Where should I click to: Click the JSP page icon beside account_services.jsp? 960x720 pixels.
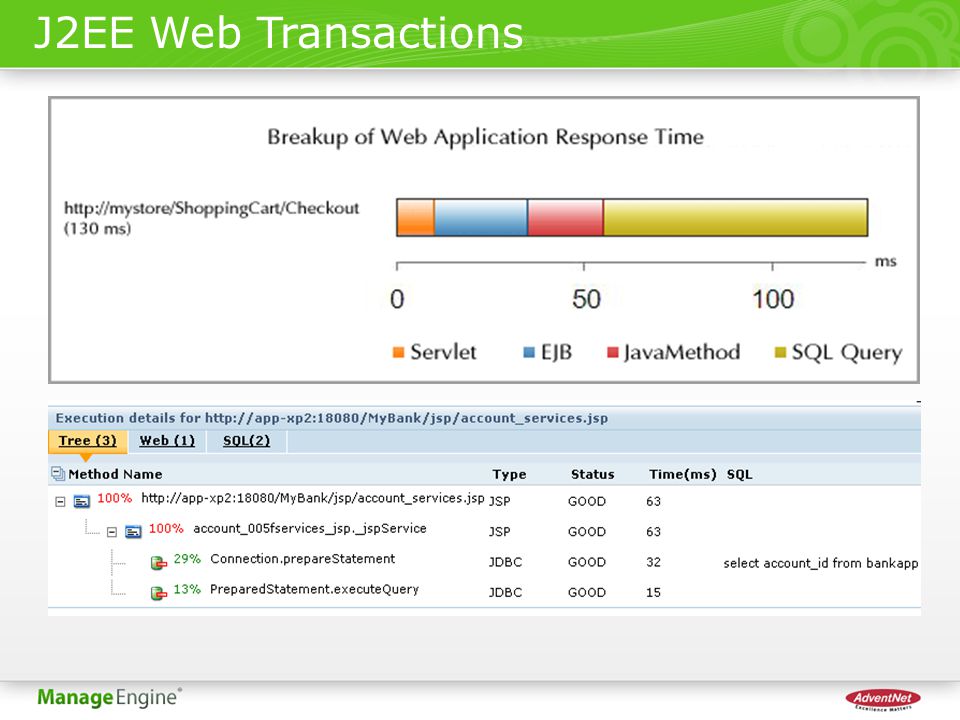[81, 501]
